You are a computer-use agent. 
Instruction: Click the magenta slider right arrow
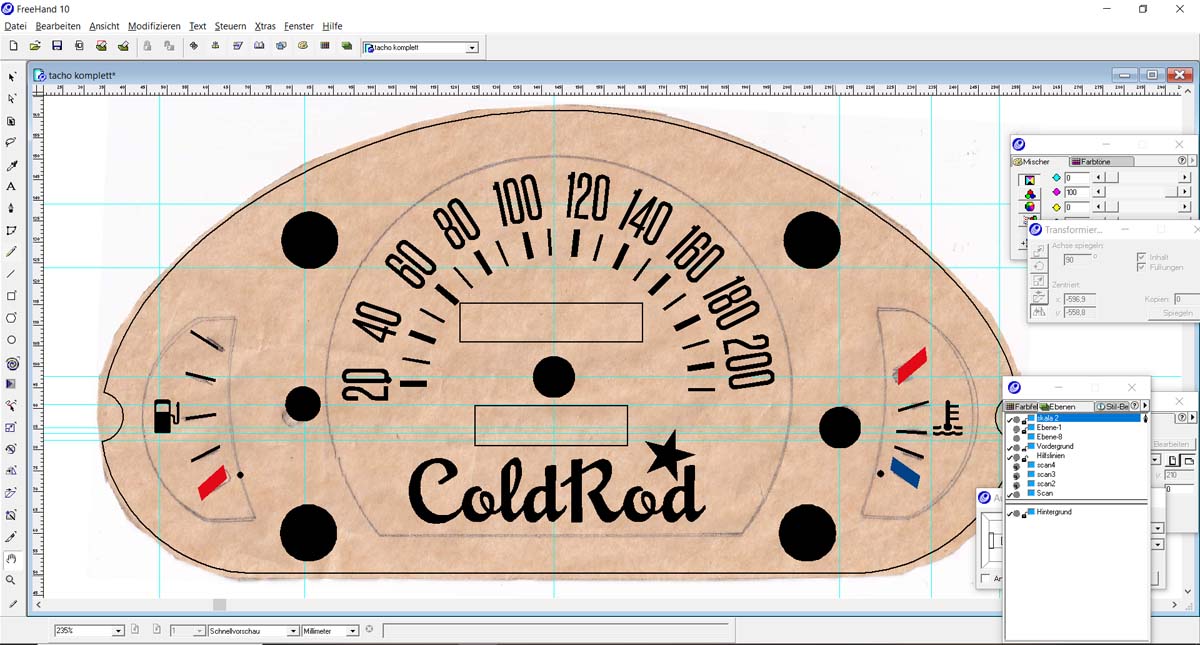1185,192
